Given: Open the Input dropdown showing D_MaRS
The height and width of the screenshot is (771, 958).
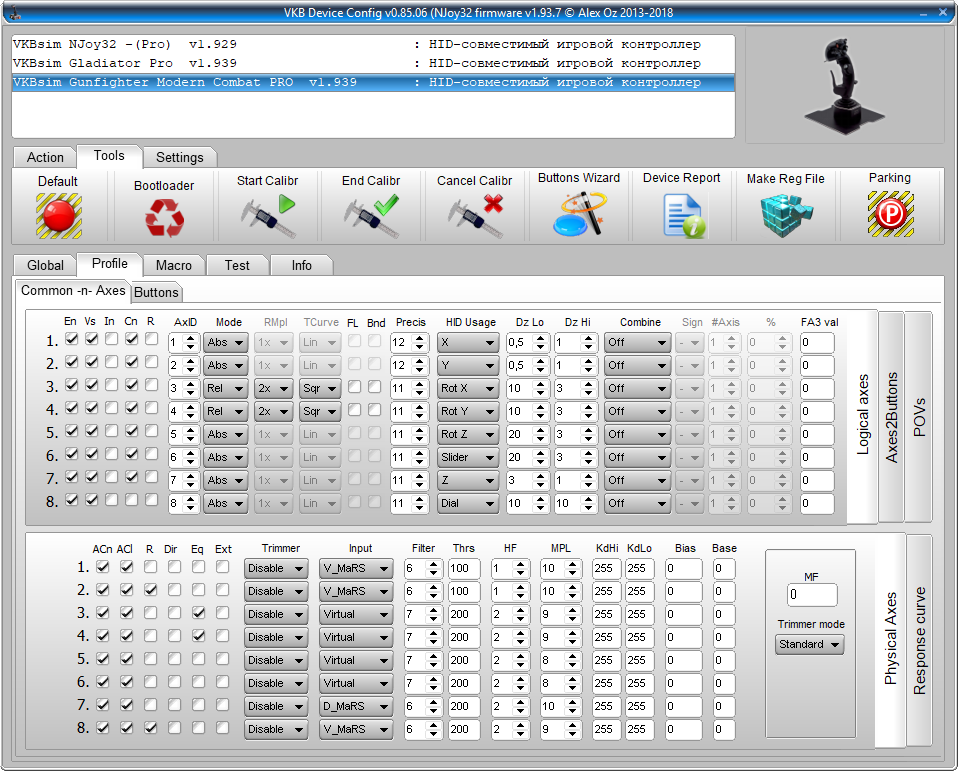Looking at the screenshot, I should [x=356, y=706].
